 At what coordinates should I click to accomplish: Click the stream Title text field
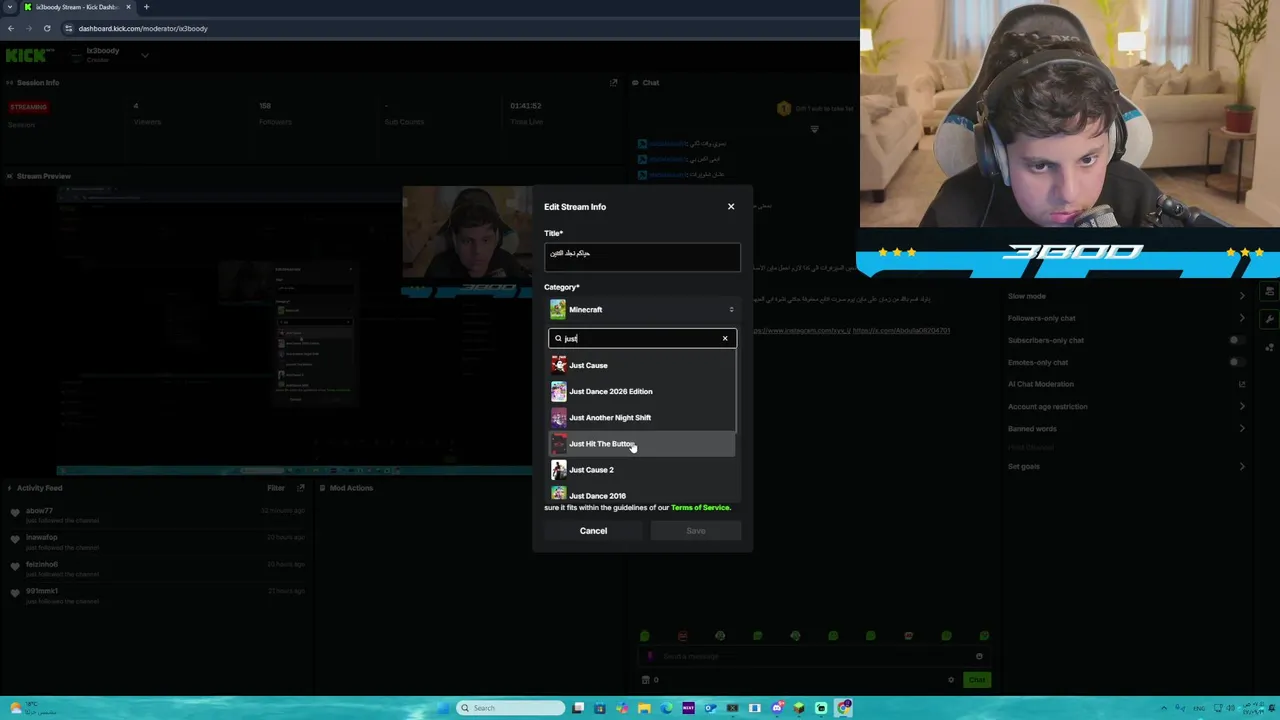(x=642, y=257)
